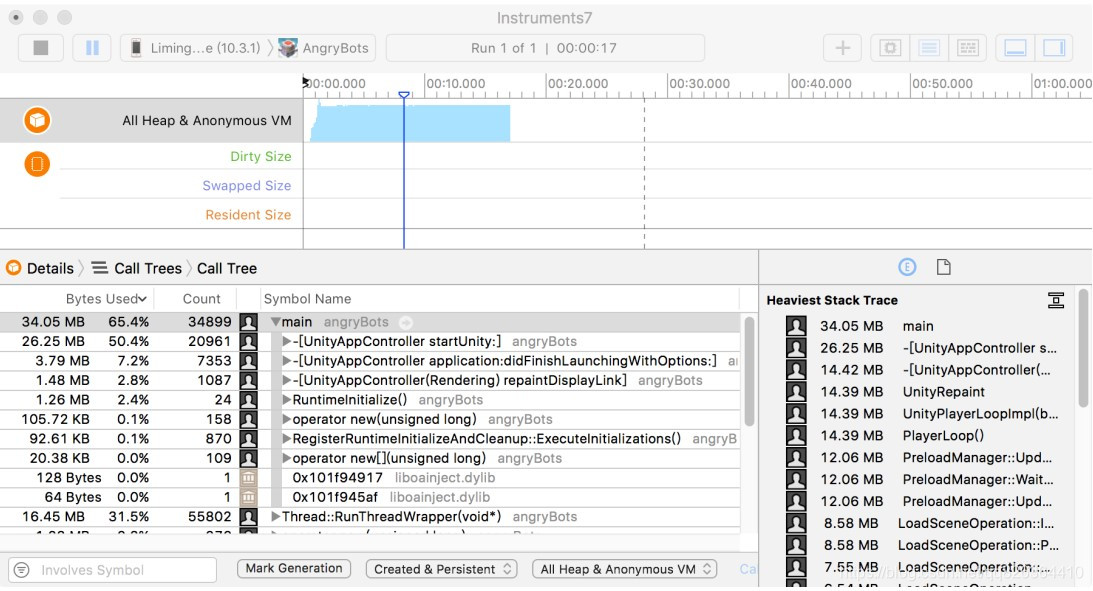The width and height of the screenshot is (1093, 591).
Task: Click the stack trace panel vertical scrollbar
Action: pyautogui.click(x=1083, y=348)
